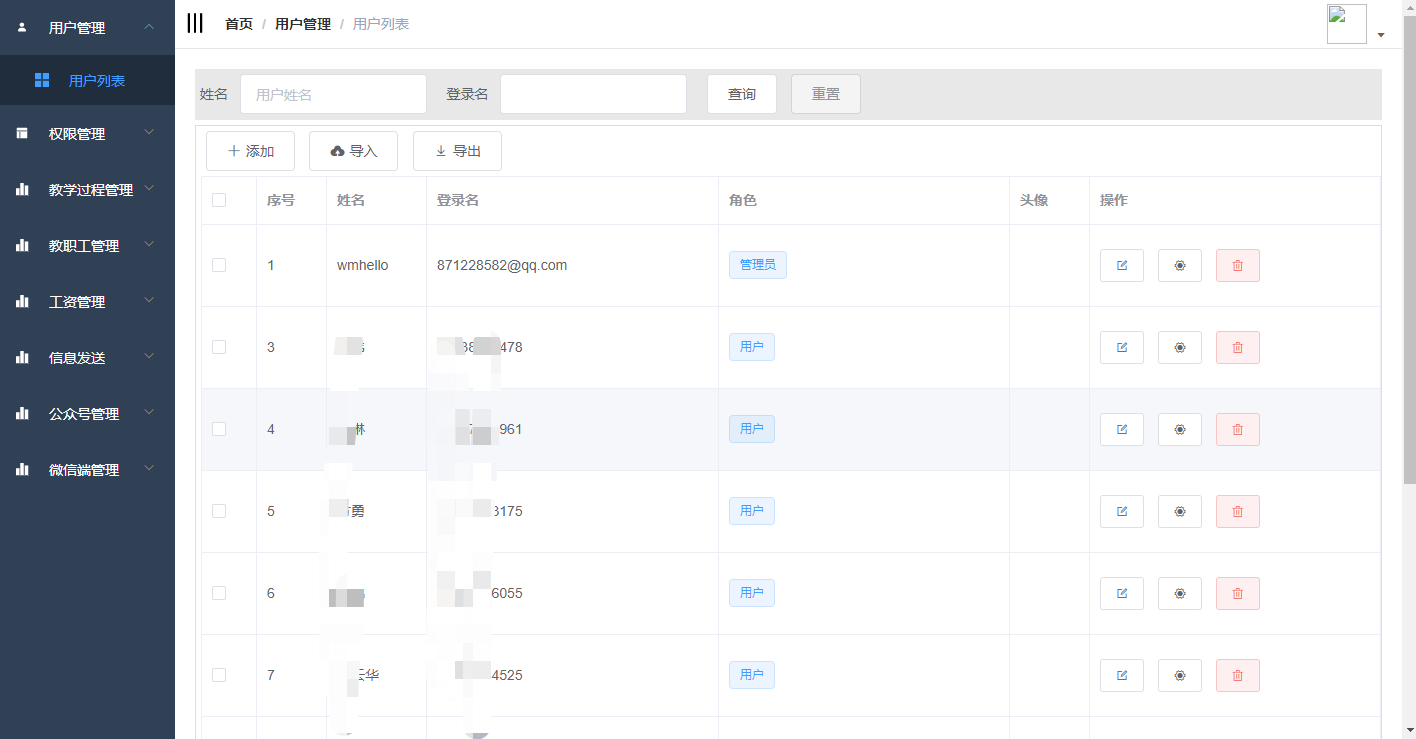Image resolution: width=1416 pixels, height=739 pixels.
Task: Delete user wmhello via trash icon
Action: 1238,265
